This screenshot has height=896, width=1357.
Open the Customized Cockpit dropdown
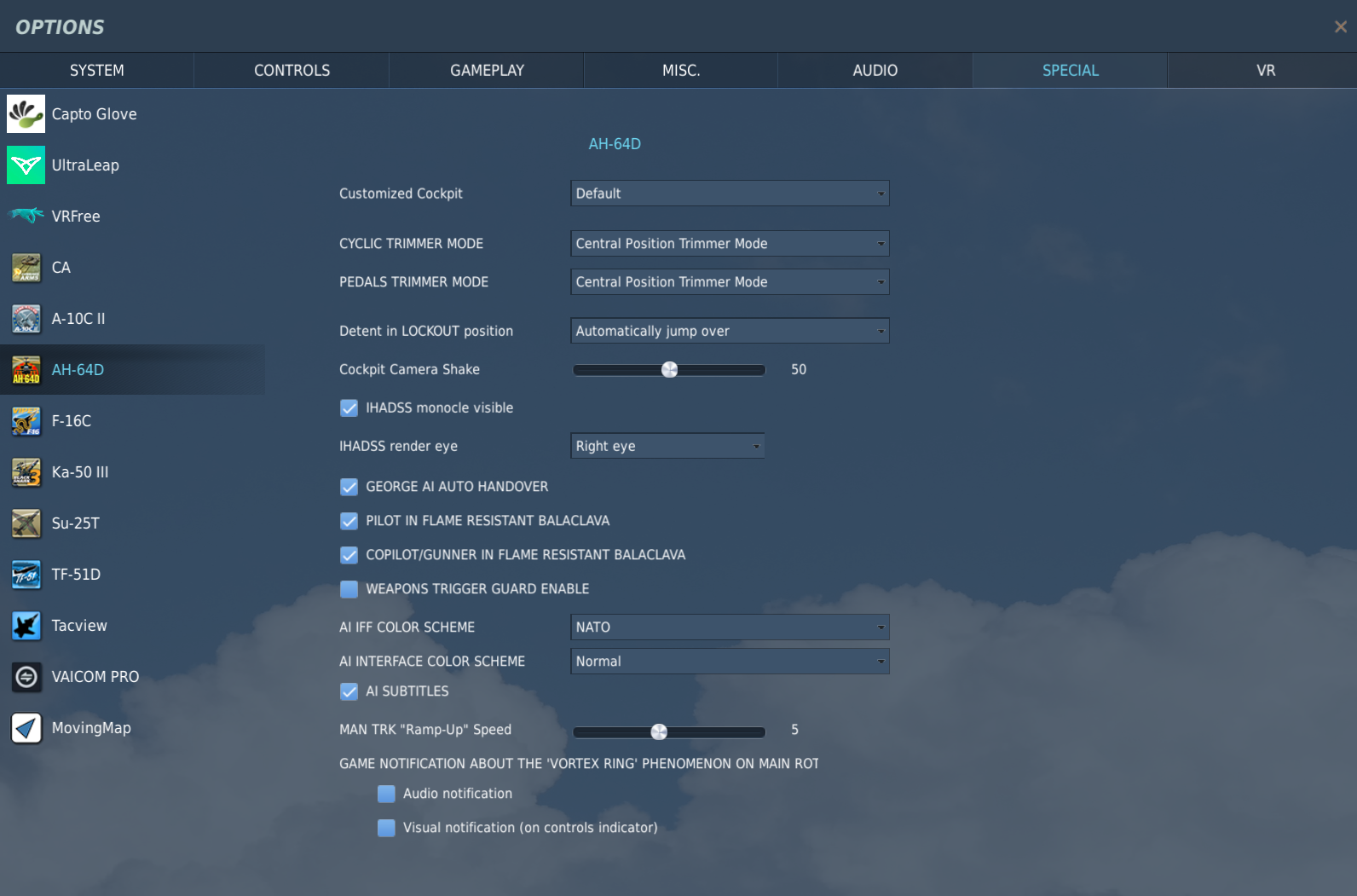click(730, 194)
